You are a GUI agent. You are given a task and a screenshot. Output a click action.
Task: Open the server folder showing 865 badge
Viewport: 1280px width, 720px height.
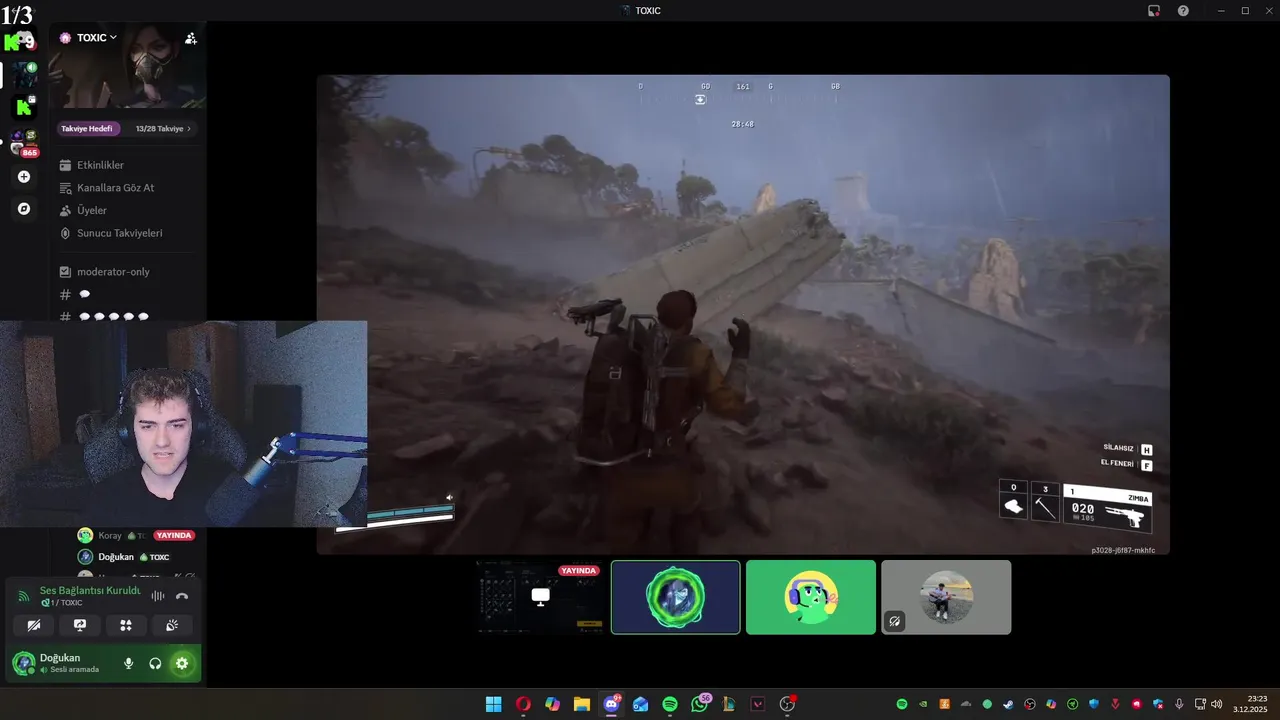(x=24, y=142)
